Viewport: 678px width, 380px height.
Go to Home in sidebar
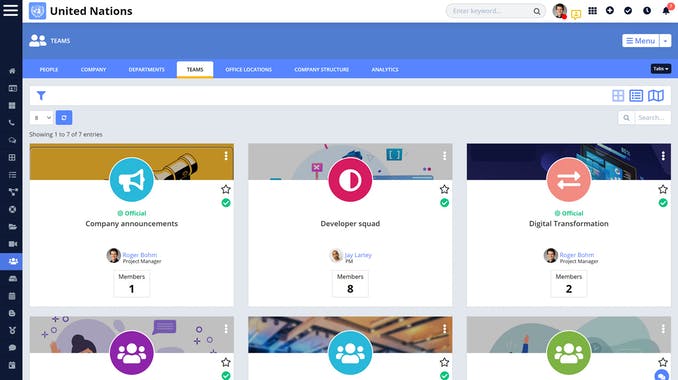(x=12, y=71)
